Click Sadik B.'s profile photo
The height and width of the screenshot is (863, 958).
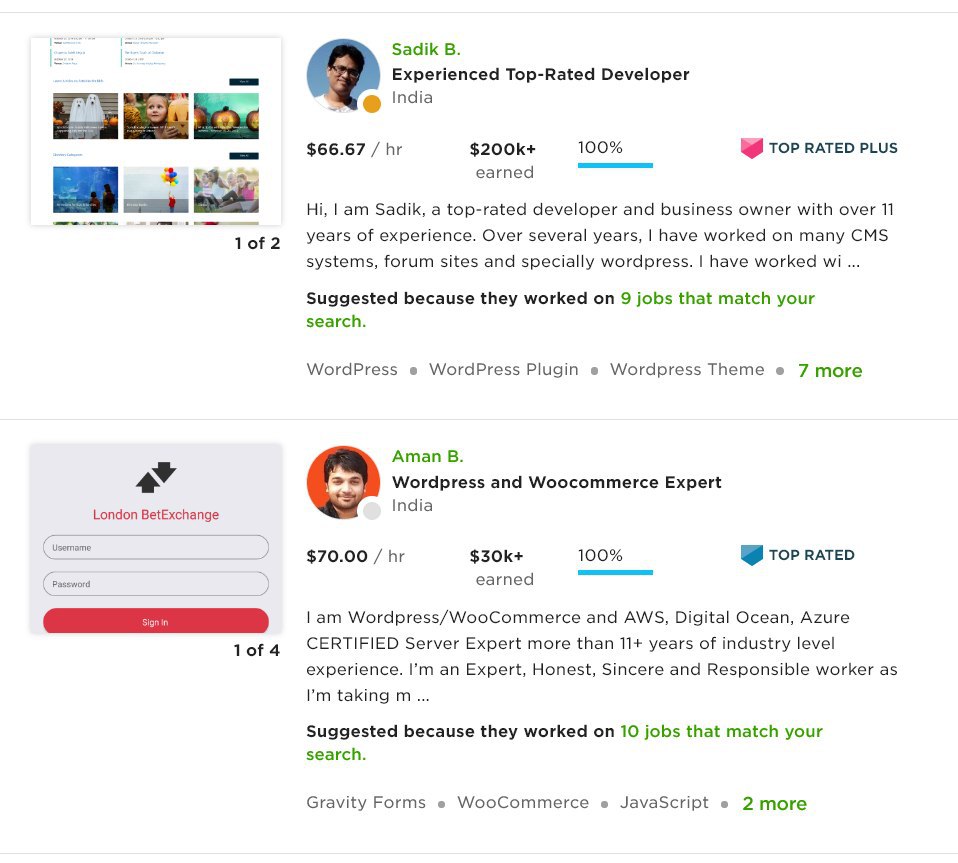click(x=343, y=76)
